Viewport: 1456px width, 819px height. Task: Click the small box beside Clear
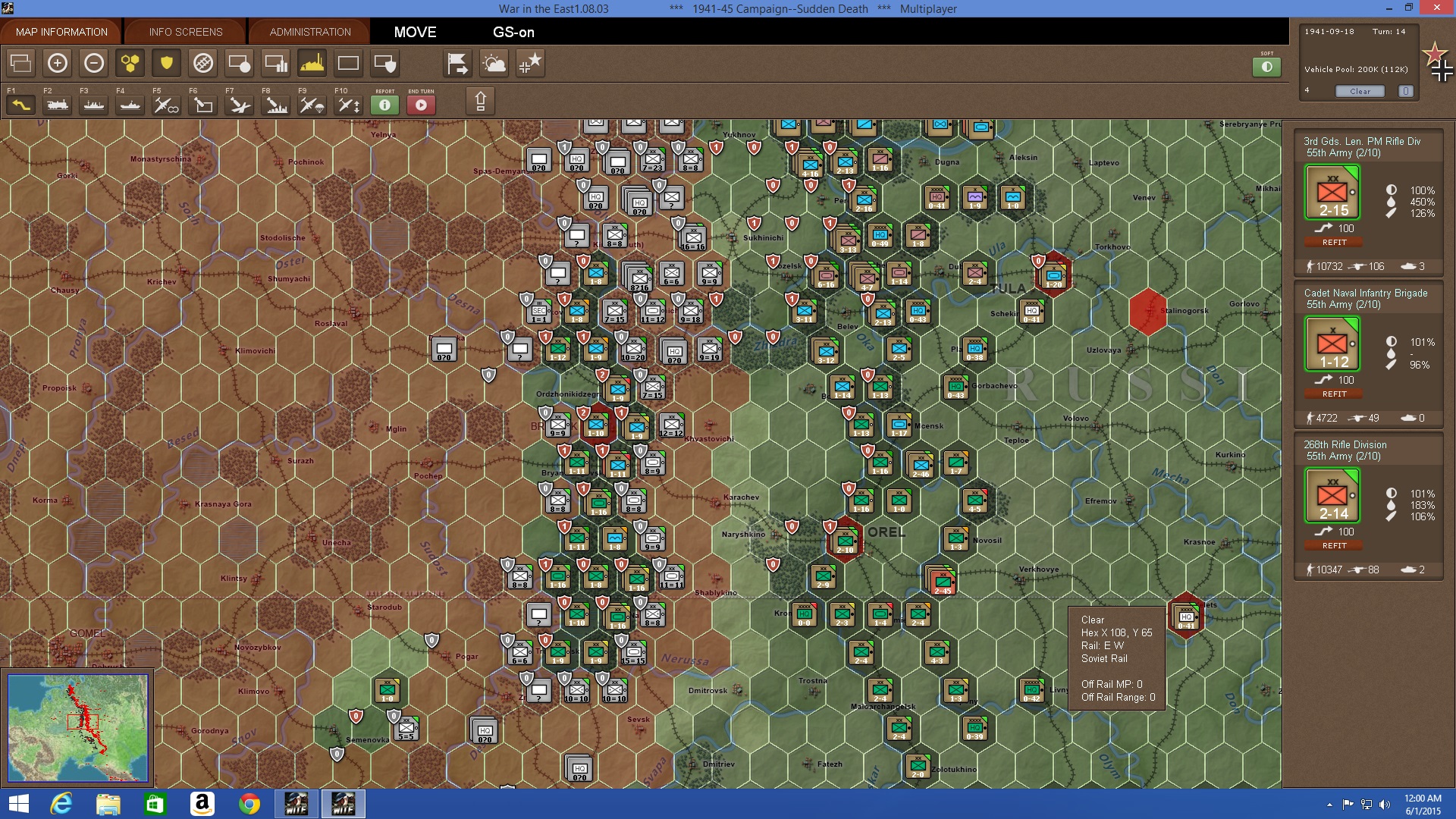pyautogui.click(x=1406, y=91)
